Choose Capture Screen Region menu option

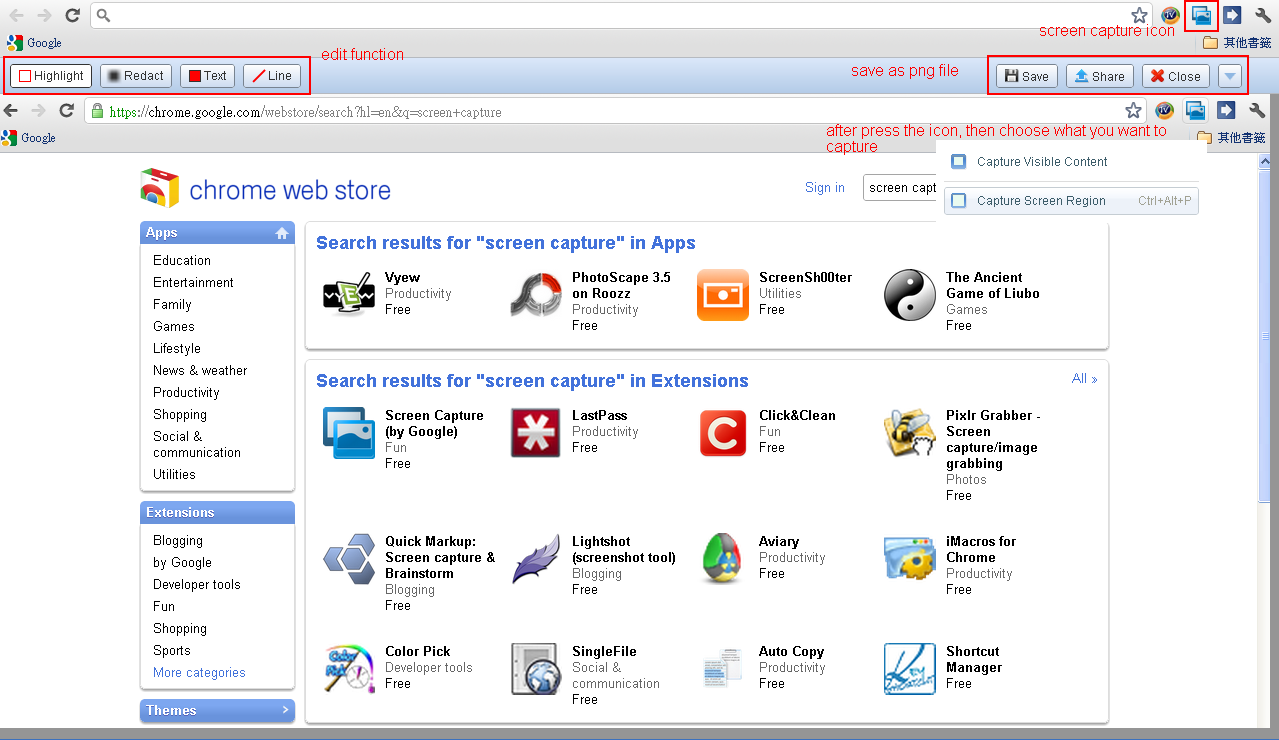(x=1041, y=201)
